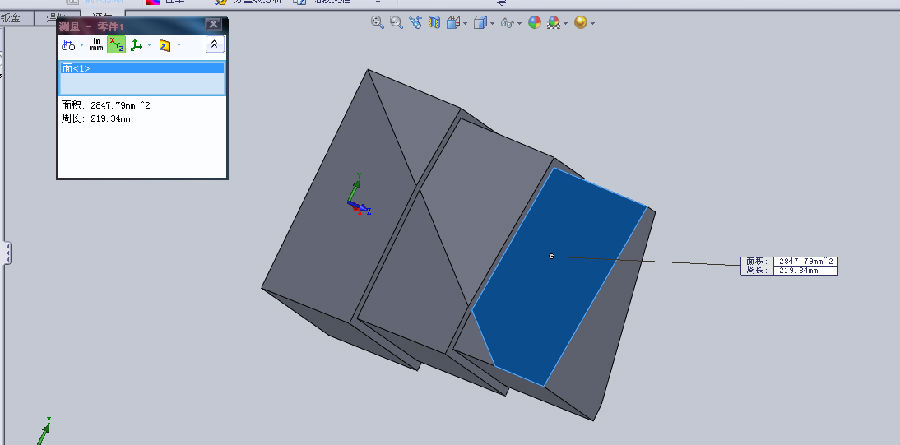Open units/precision (in/mm) in Measure dialog

tap(96, 45)
